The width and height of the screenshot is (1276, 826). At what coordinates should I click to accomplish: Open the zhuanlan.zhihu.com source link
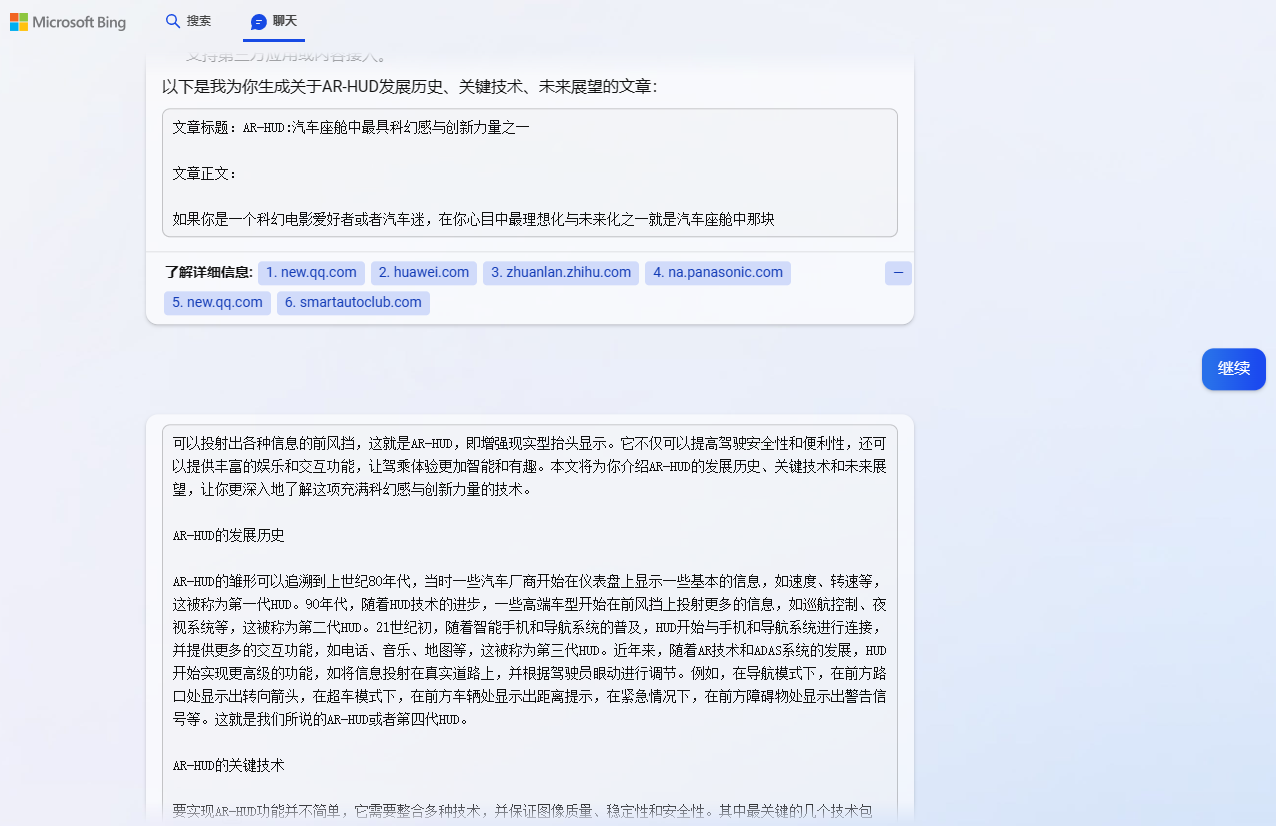(x=560, y=272)
